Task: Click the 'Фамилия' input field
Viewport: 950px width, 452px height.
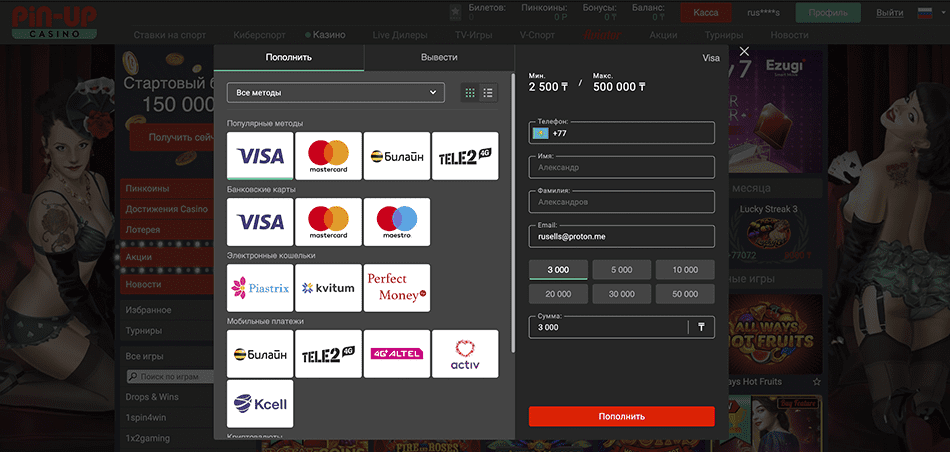Action: pos(622,202)
